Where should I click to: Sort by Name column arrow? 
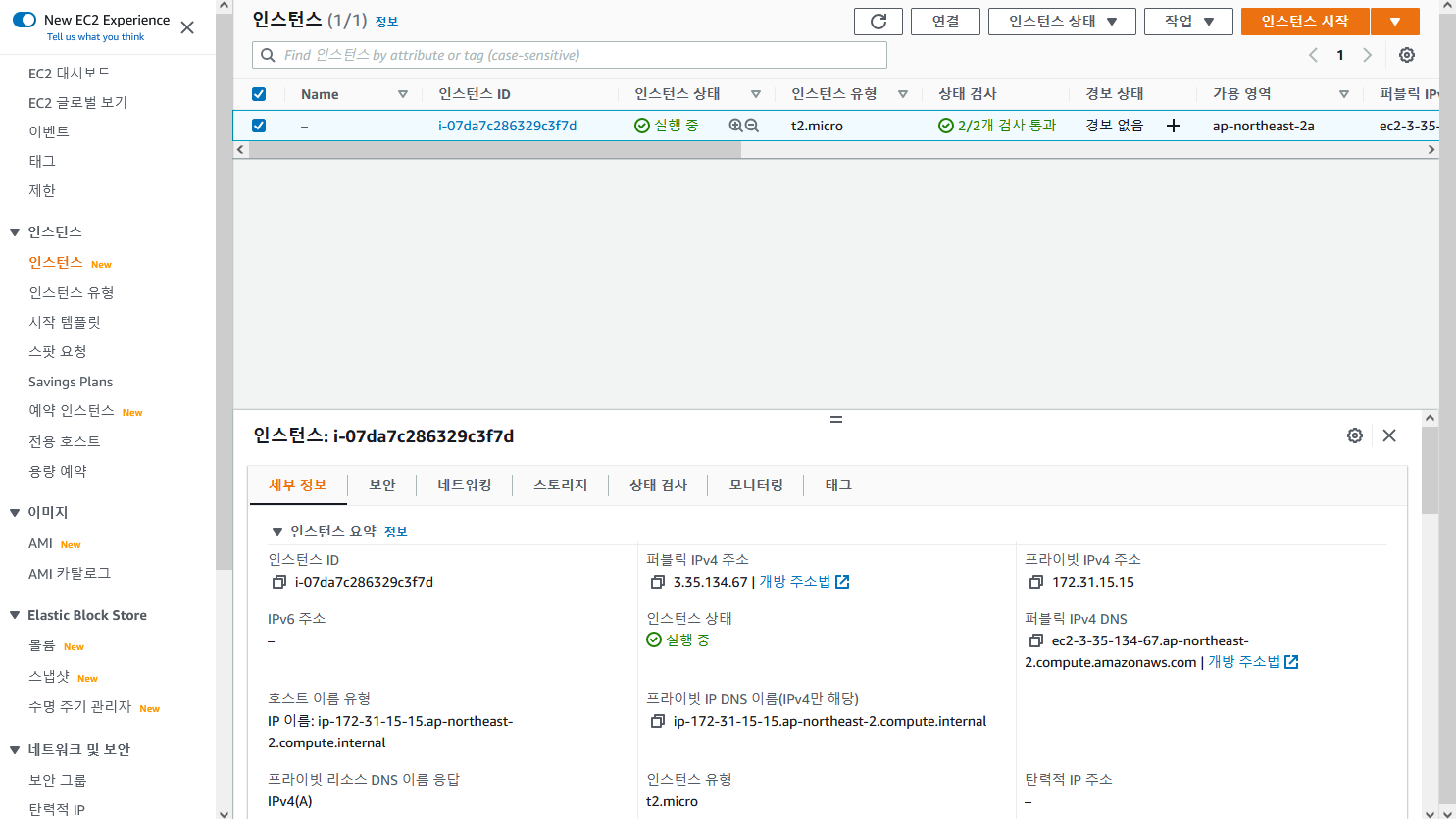402,94
